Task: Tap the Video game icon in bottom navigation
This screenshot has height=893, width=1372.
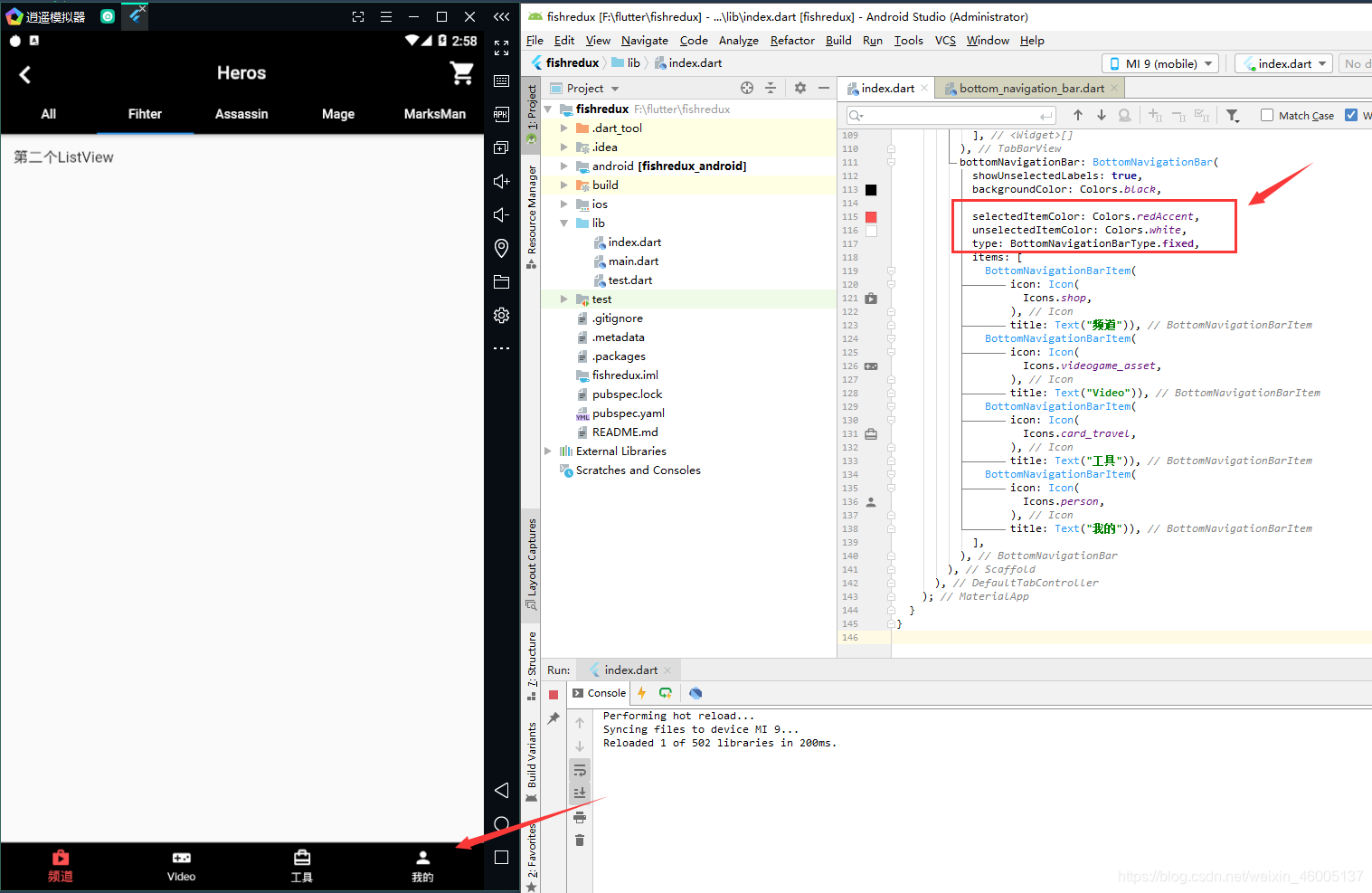Action: (182, 857)
